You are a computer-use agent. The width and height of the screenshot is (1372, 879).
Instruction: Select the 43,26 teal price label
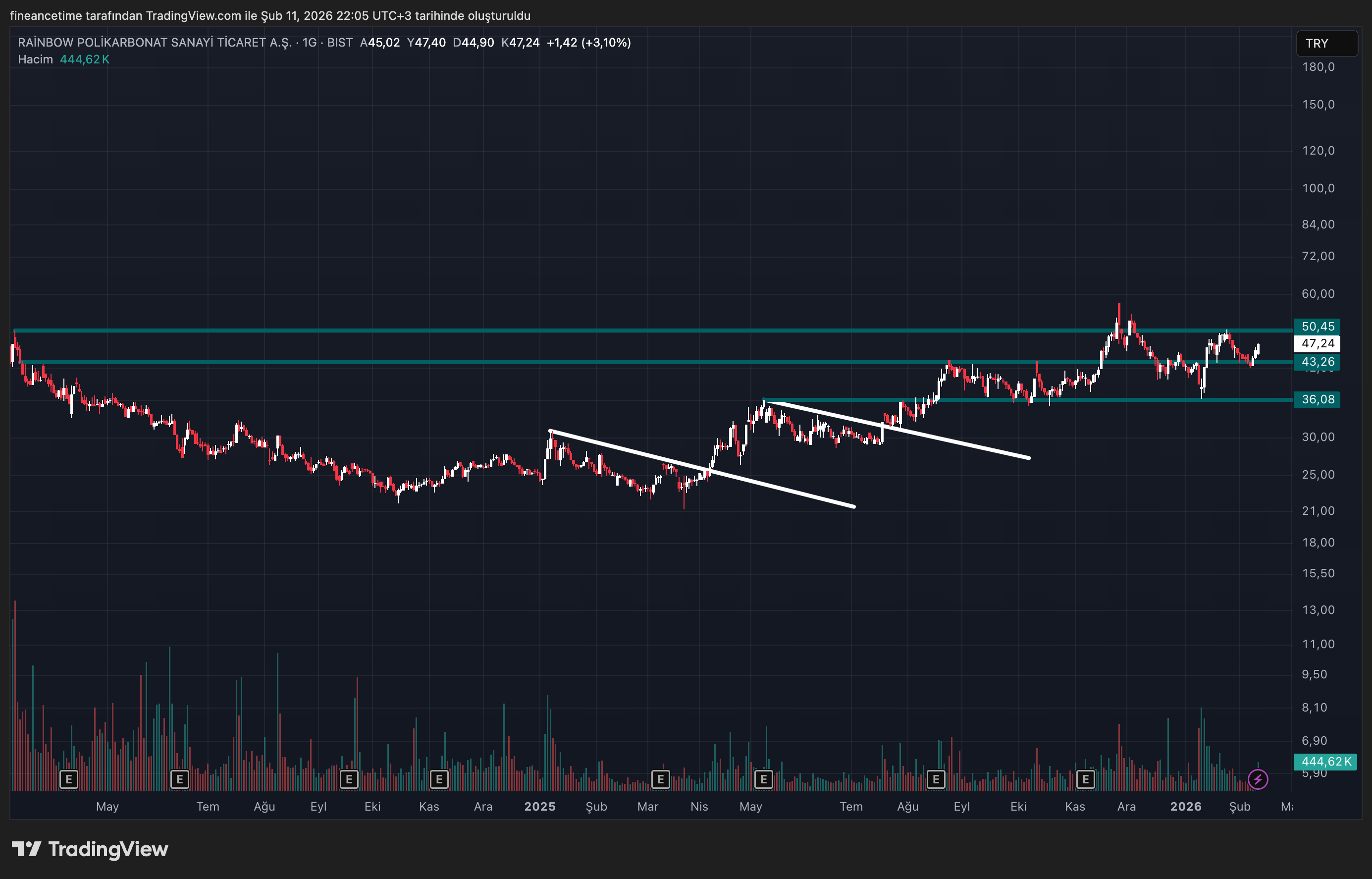coord(1317,362)
